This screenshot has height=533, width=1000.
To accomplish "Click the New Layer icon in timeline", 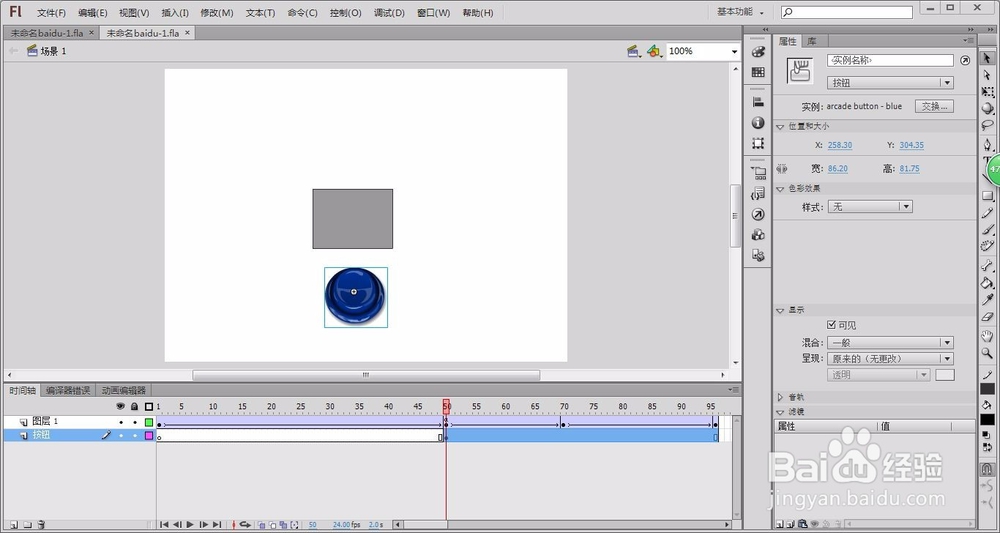I will point(14,525).
